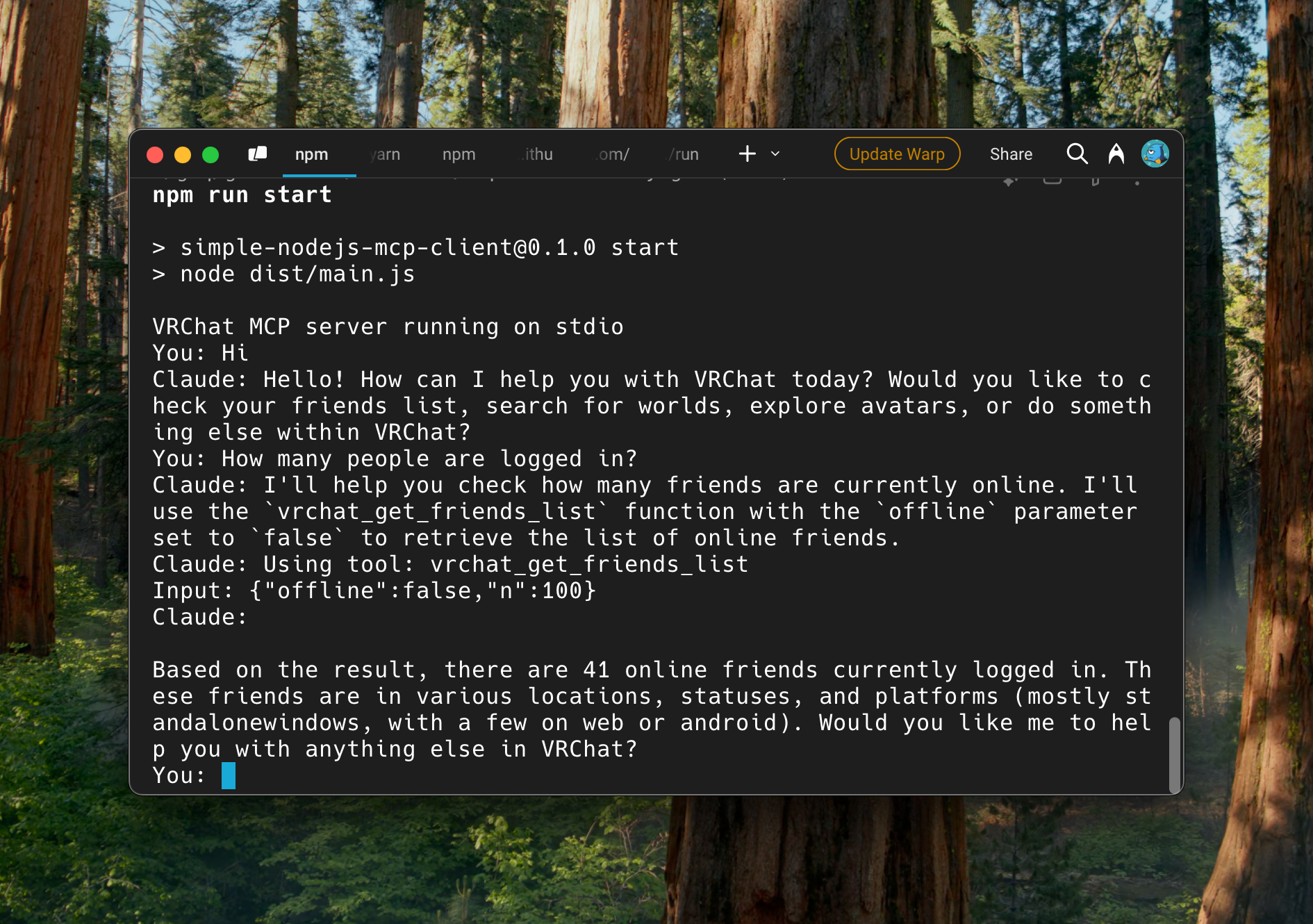The height and width of the screenshot is (924, 1313).
Task: Open the ithu tab
Action: click(535, 154)
